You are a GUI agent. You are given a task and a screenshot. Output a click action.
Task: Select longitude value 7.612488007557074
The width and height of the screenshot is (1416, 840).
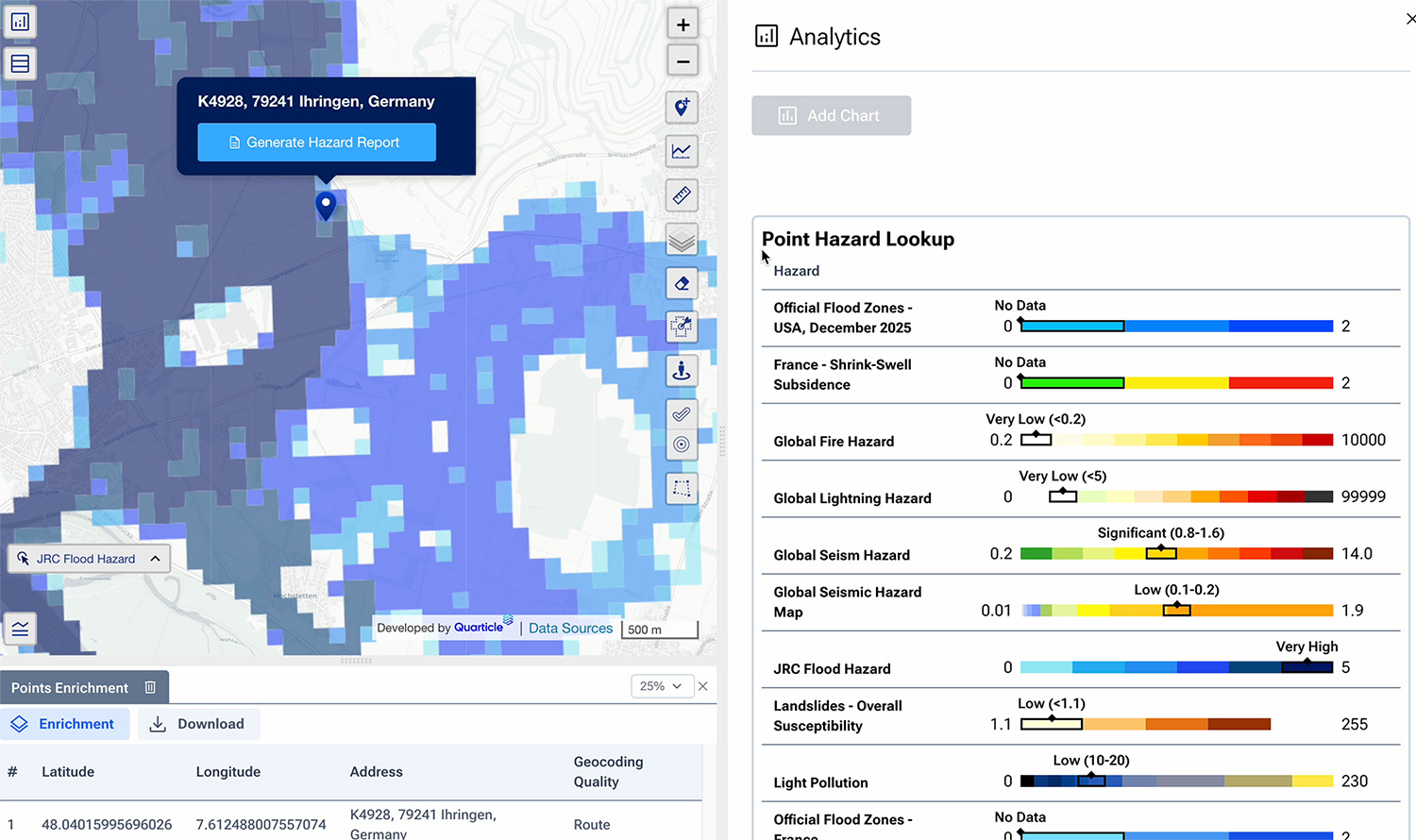[261, 825]
